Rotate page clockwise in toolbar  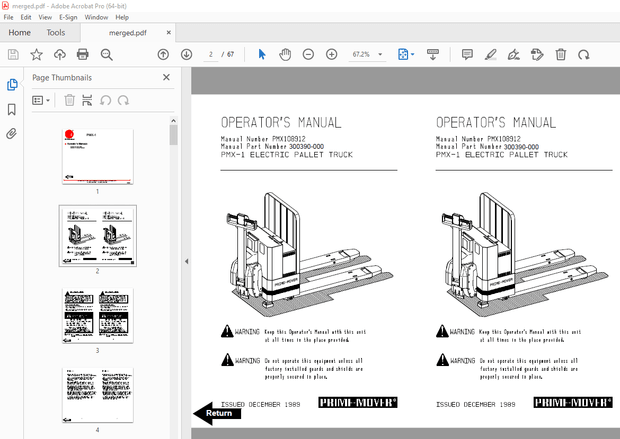pos(584,54)
